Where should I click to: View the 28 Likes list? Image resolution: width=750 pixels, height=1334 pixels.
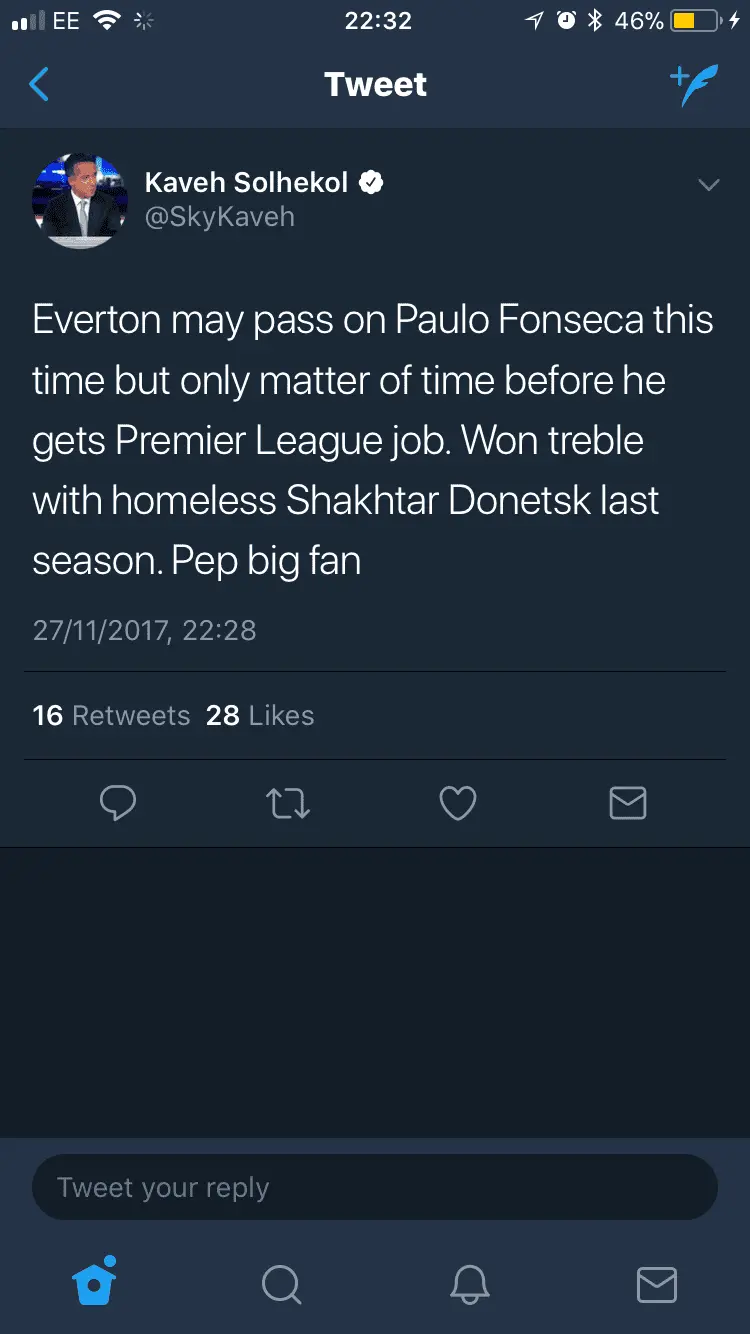click(x=260, y=716)
